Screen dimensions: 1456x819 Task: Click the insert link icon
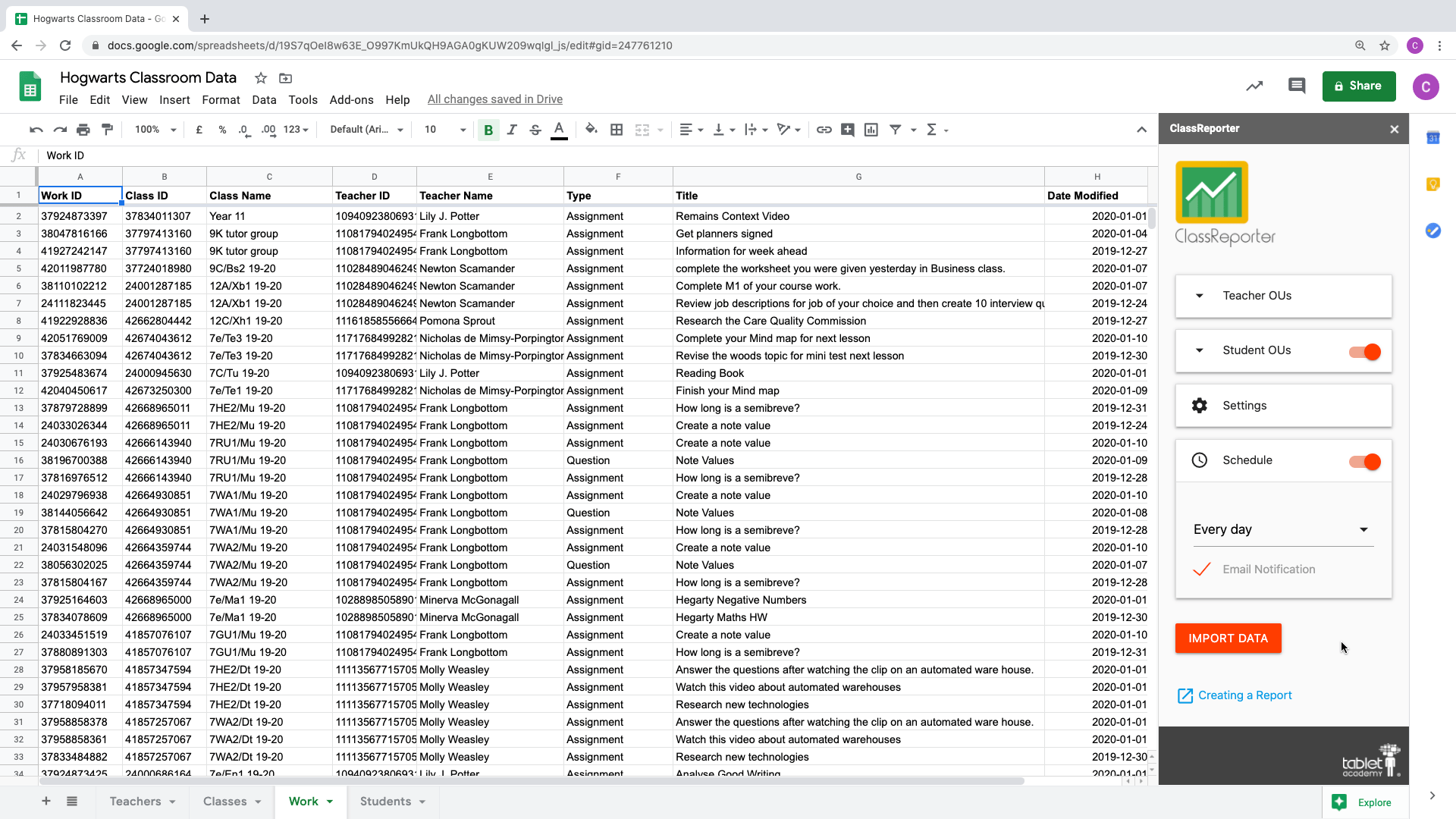click(x=824, y=130)
